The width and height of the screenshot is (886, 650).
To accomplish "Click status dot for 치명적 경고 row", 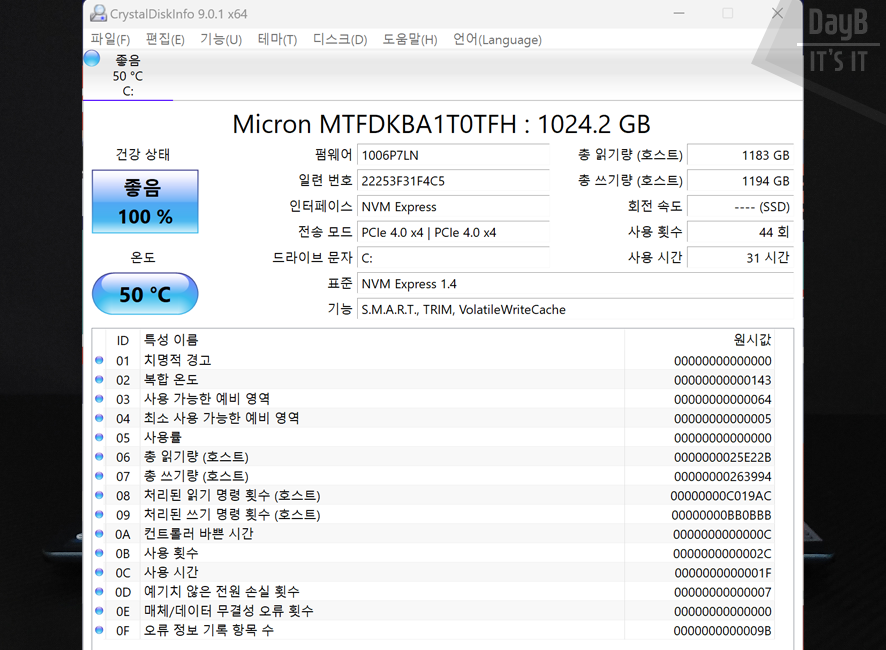I will click(99, 361).
